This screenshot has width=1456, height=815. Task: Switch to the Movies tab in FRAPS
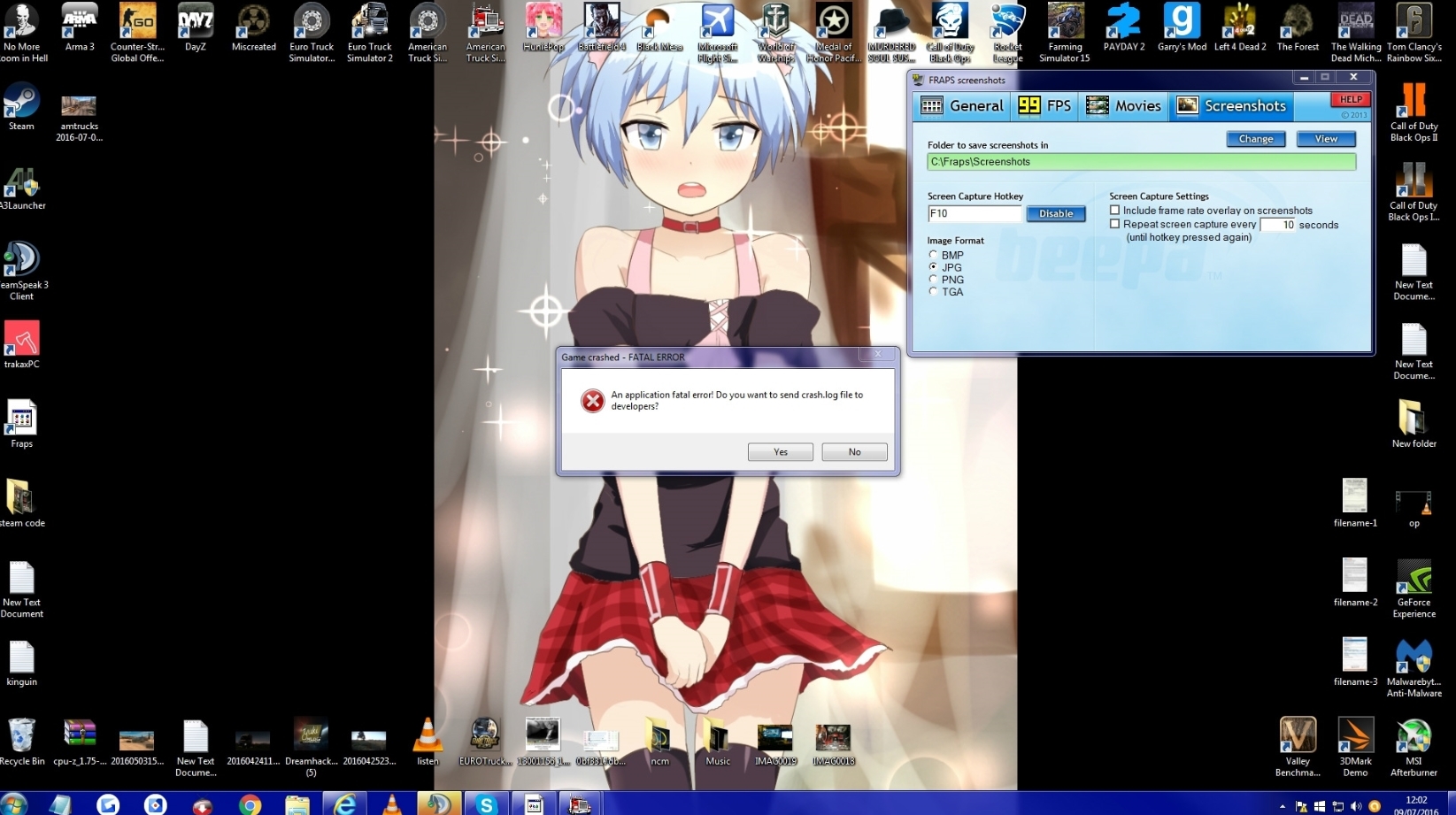pos(1124,106)
